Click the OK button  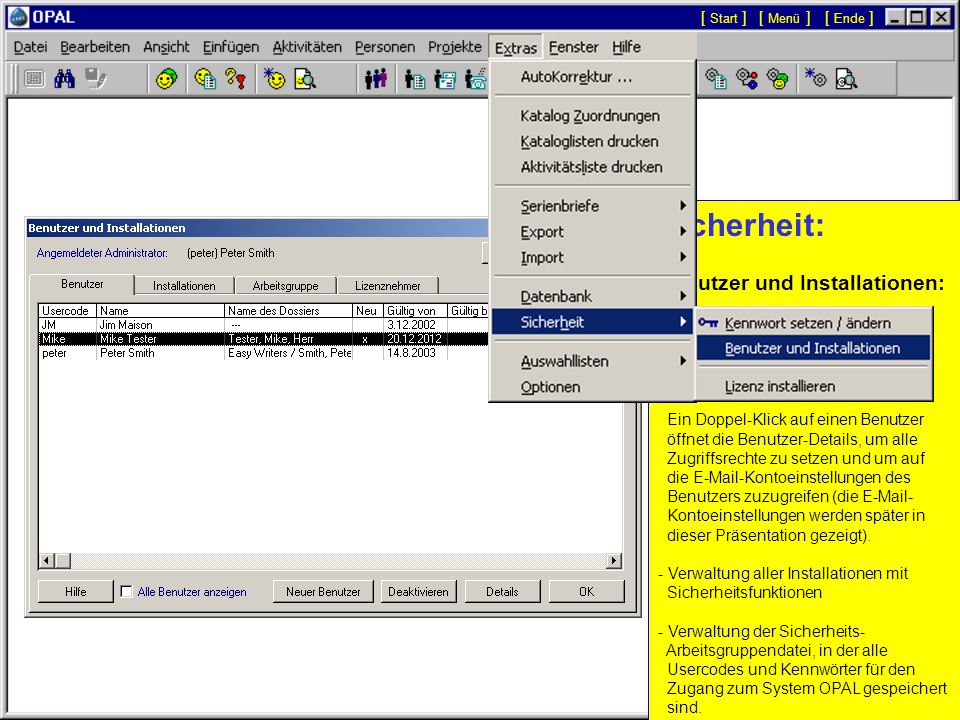click(587, 591)
